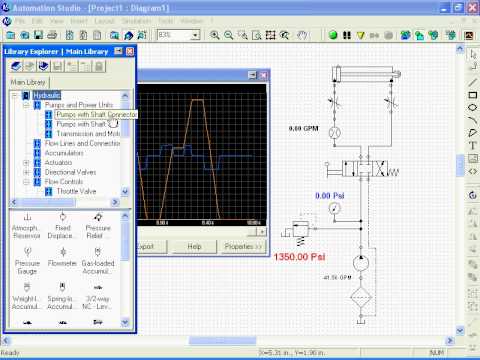Click the third book icon in Library Explorer

coord(43,66)
